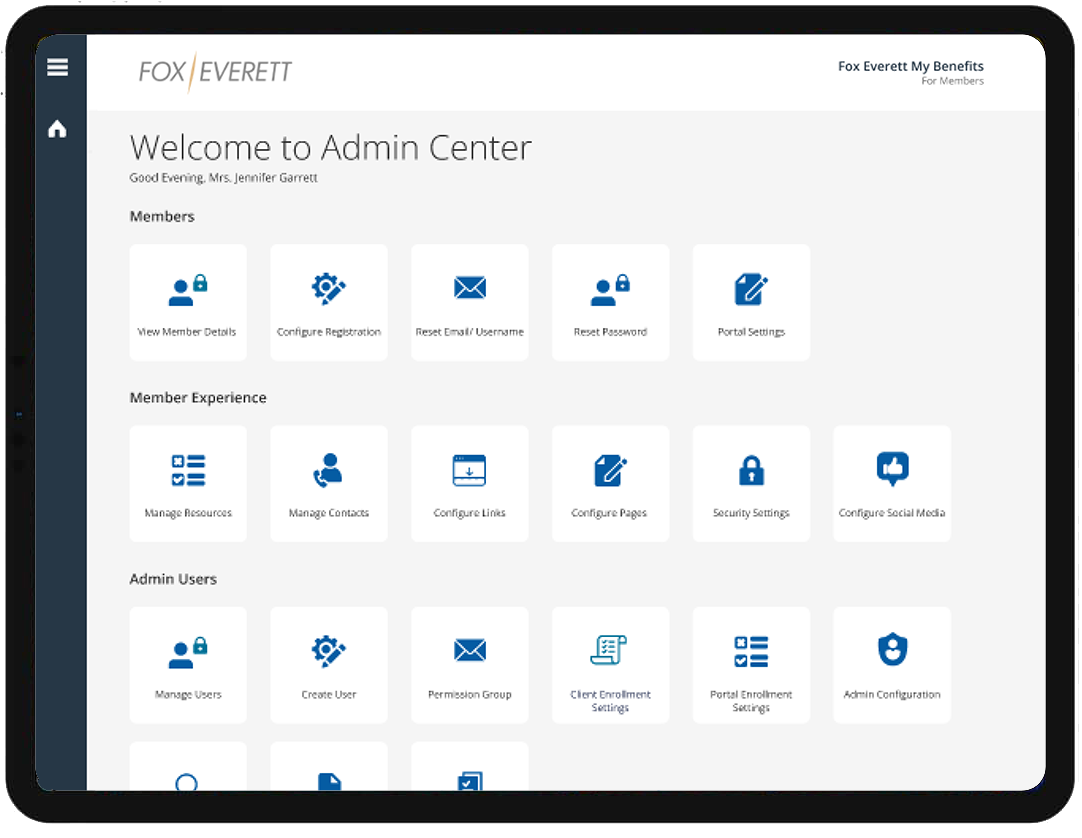Open Configure Social Media thumbs-up icon
Screen dimensions: 1082x838
[892, 469]
